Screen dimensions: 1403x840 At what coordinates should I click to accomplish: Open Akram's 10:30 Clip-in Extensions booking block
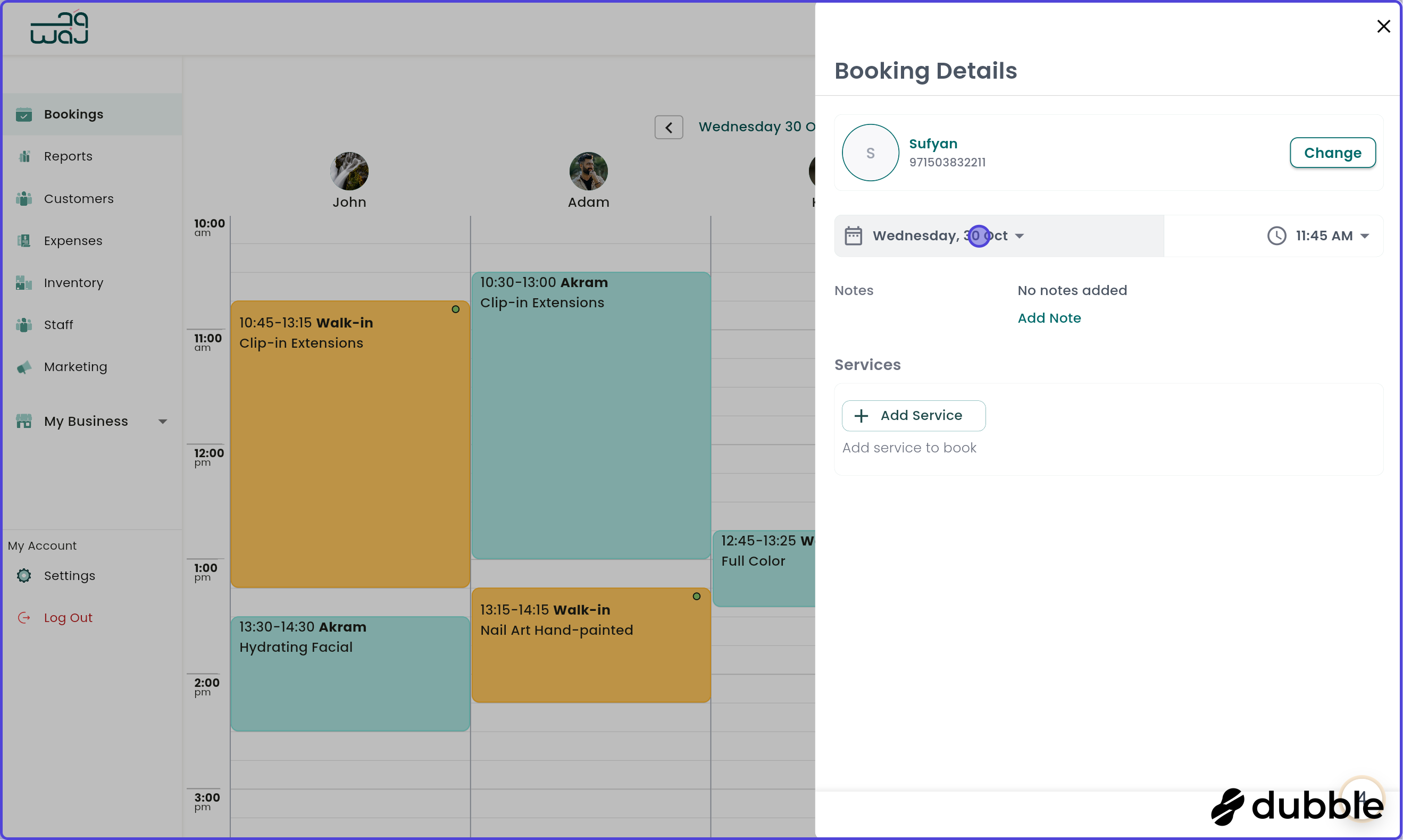point(590,413)
